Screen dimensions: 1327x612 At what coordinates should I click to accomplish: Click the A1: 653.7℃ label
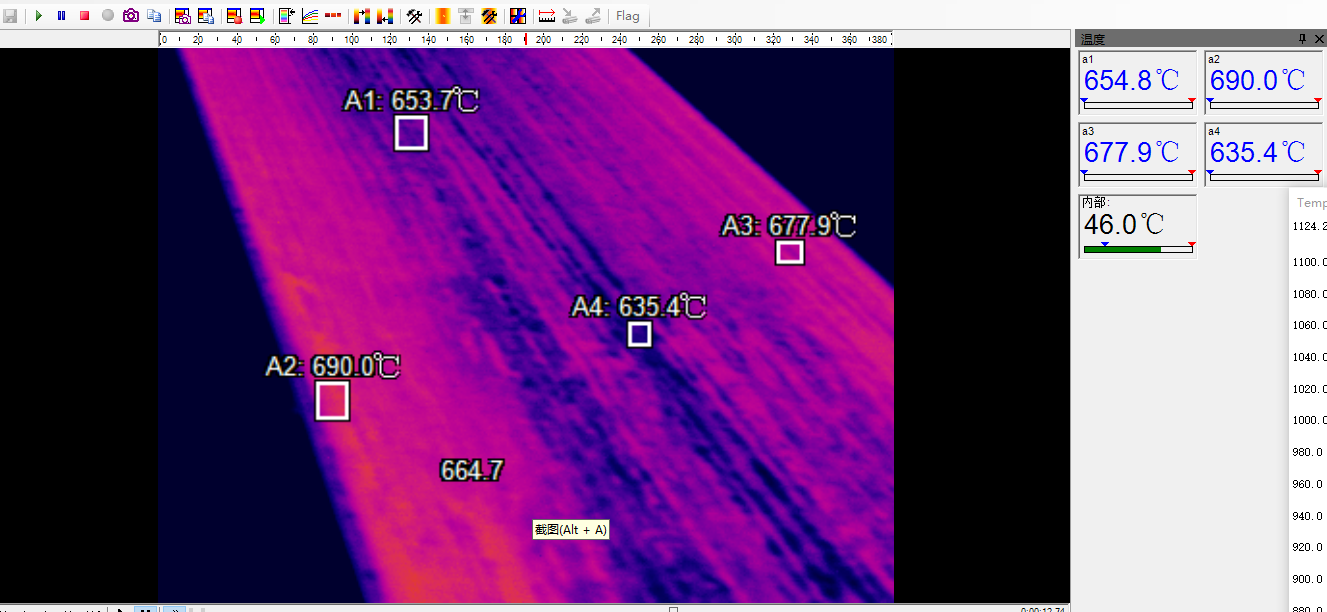[411, 100]
